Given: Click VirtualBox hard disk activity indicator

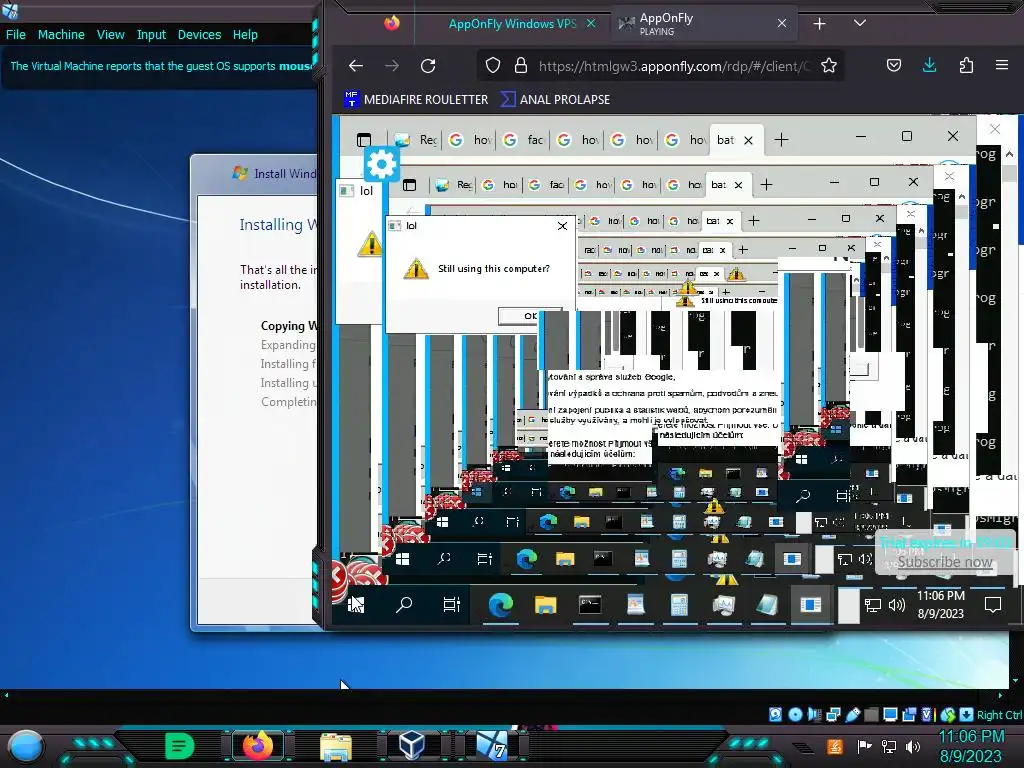Looking at the screenshot, I should tap(775, 714).
